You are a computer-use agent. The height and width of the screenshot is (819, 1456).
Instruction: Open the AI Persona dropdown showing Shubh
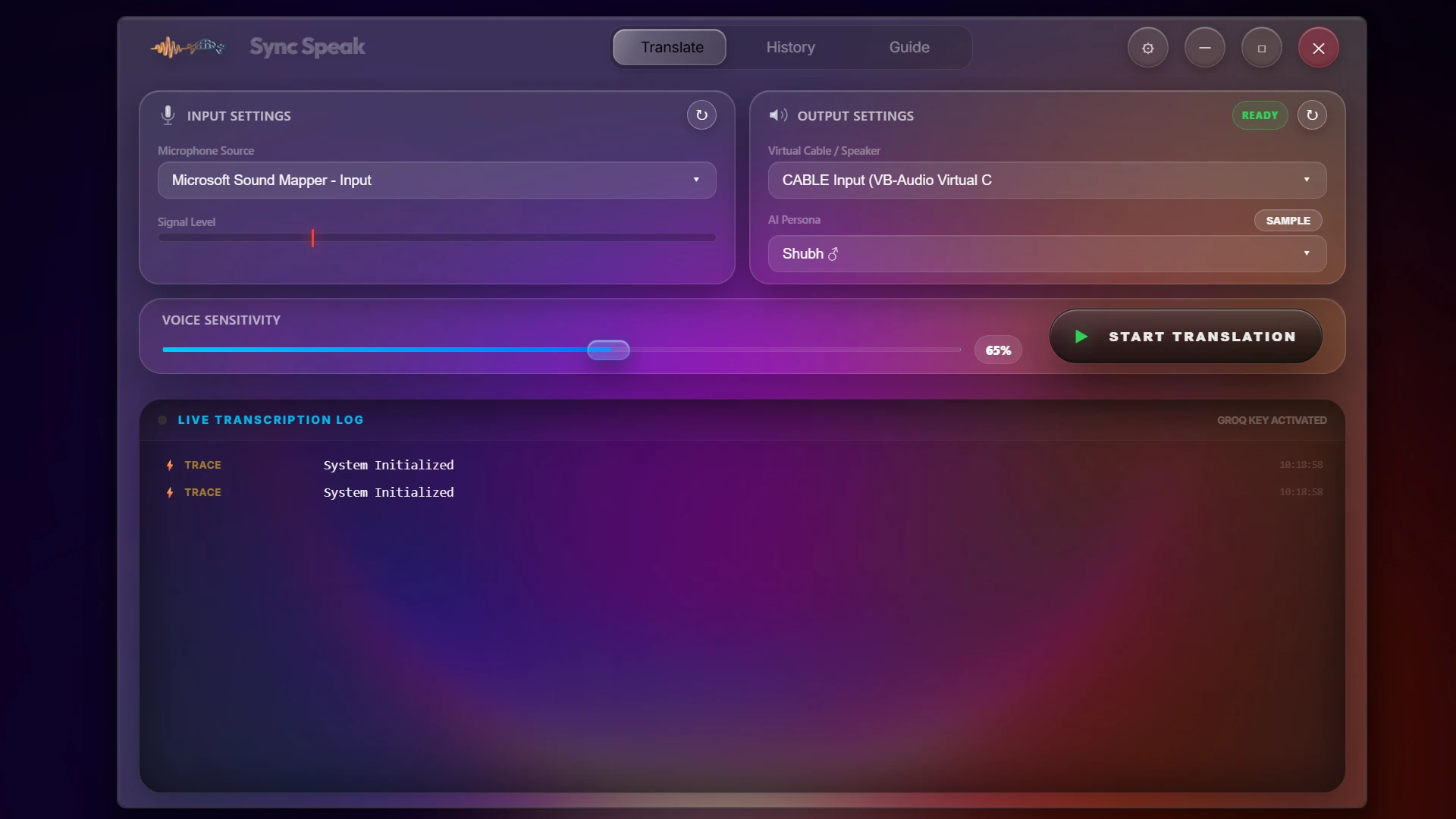click(x=1047, y=253)
